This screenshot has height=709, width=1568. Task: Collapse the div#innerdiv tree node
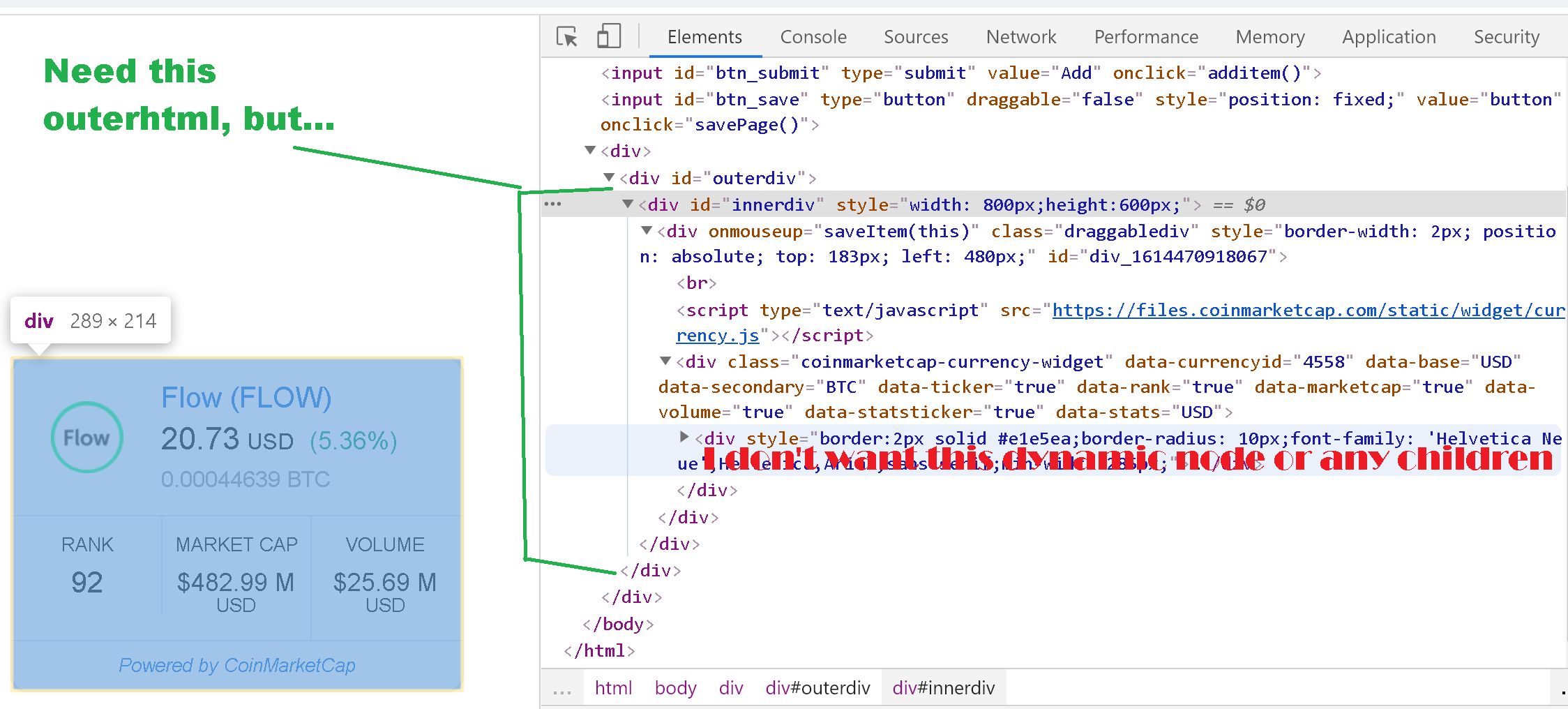[627, 204]
